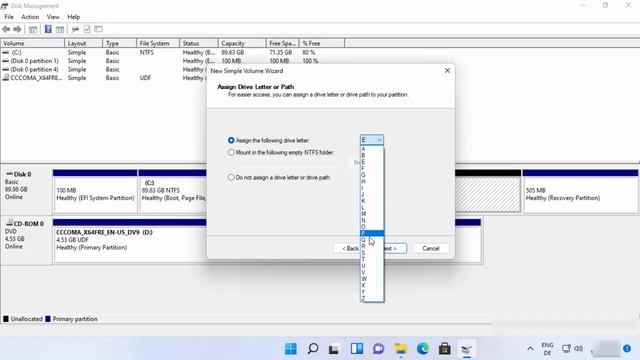Open the Chat app in taskbar
The image size is (640, 360).
(x=378, y=349)
